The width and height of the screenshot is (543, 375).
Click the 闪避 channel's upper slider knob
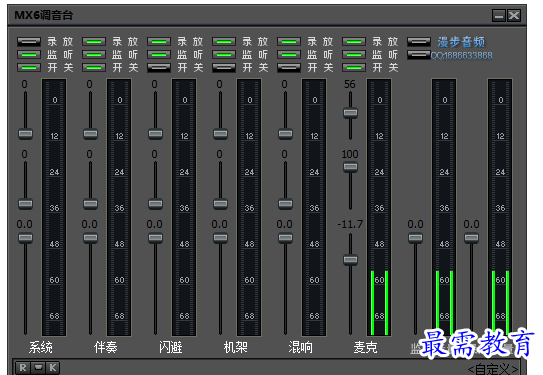pos(155,134)
